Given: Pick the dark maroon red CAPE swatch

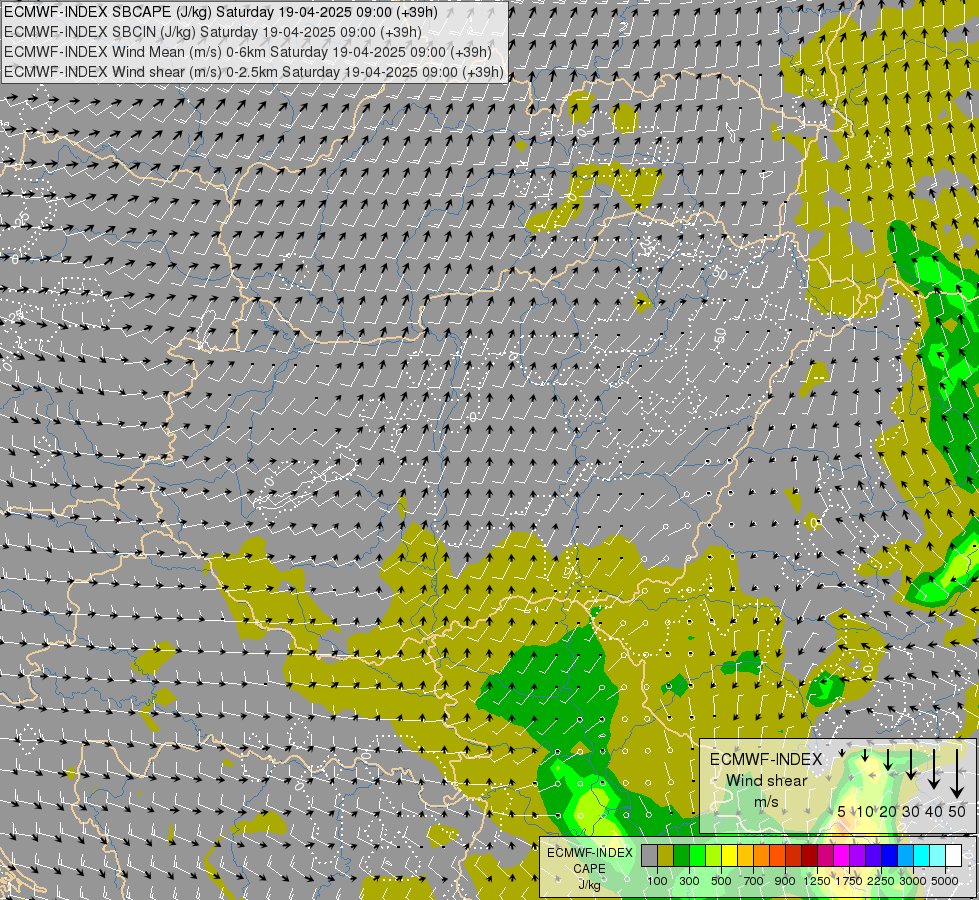Looking at the screenshot, I should coord(810,856).
